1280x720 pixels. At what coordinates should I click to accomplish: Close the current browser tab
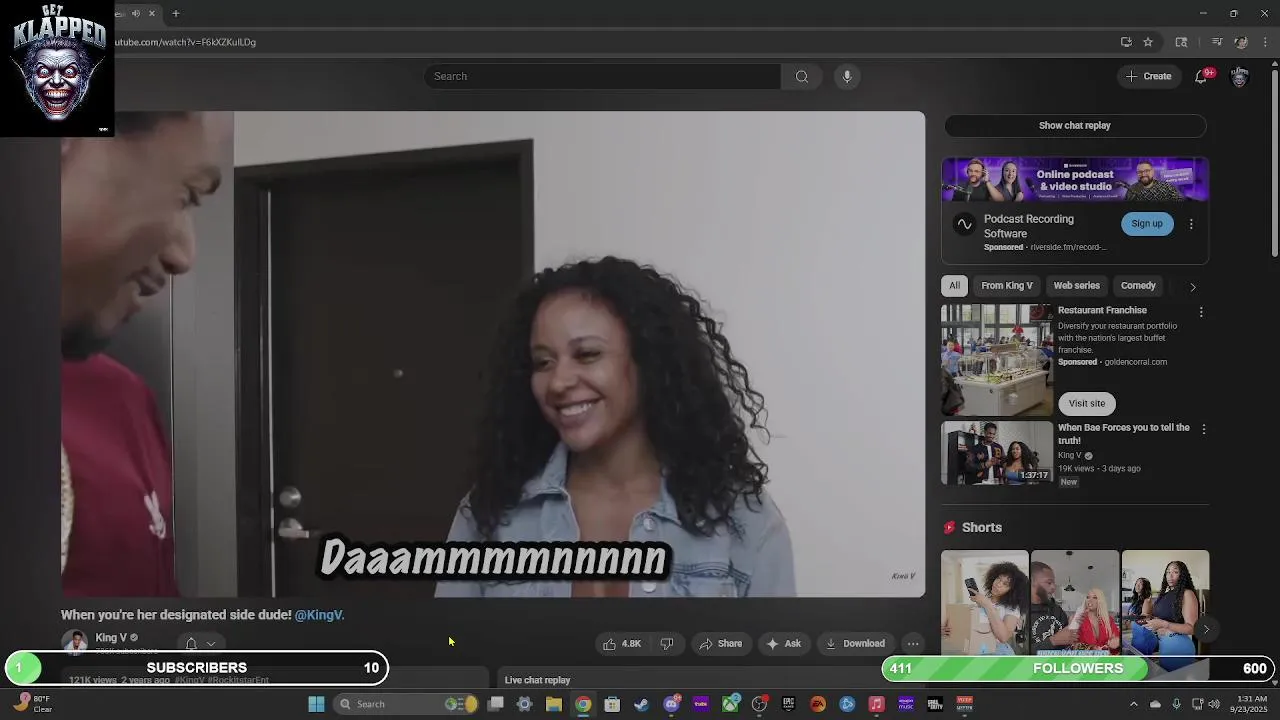(x=152, y=13)
